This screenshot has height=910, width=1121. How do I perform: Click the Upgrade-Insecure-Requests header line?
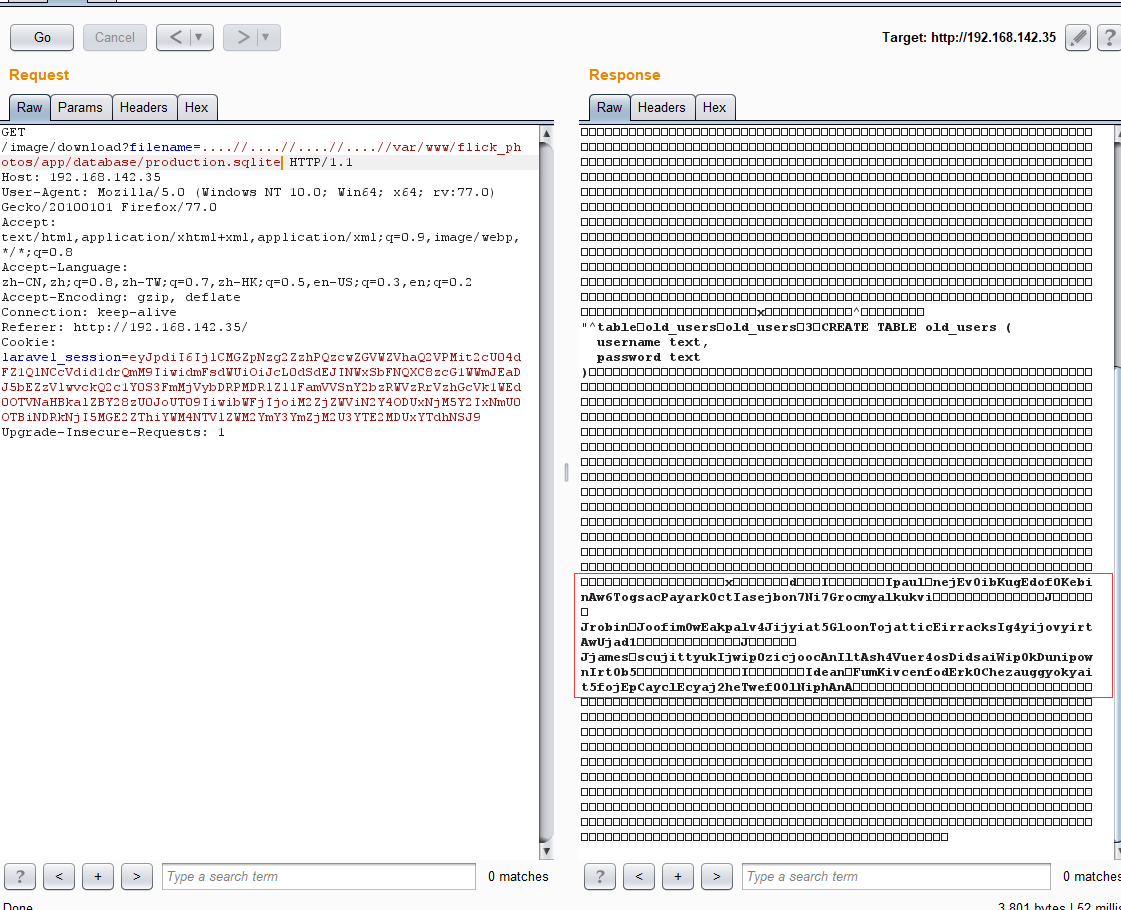coord(113,432)
